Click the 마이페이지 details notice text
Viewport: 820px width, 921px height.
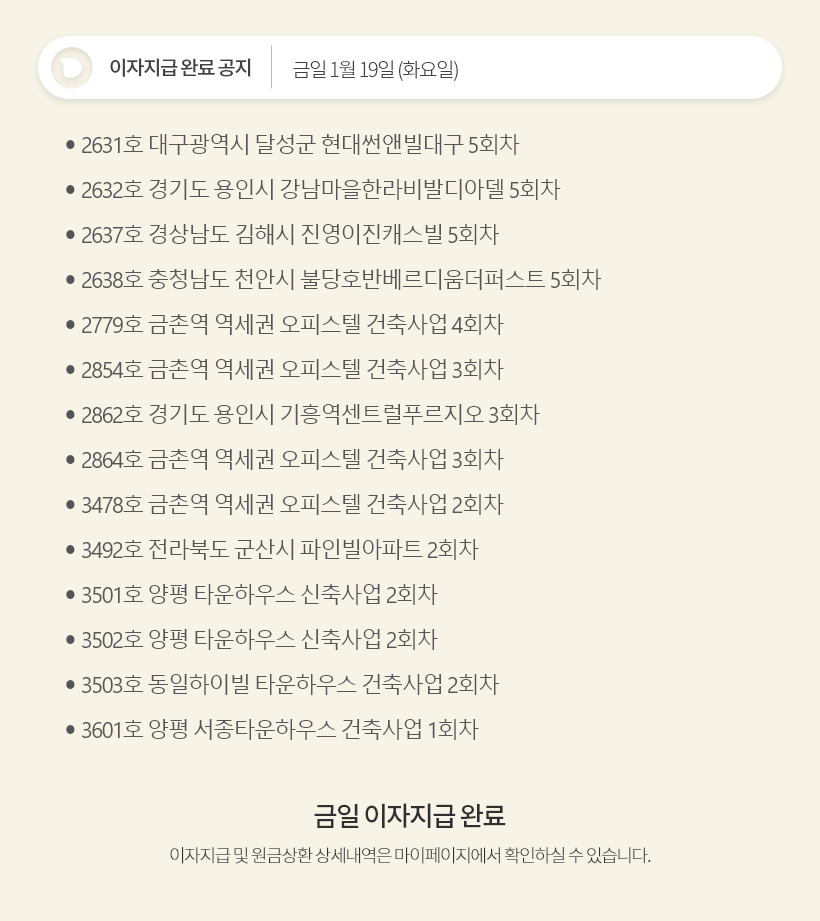(410, 856)
